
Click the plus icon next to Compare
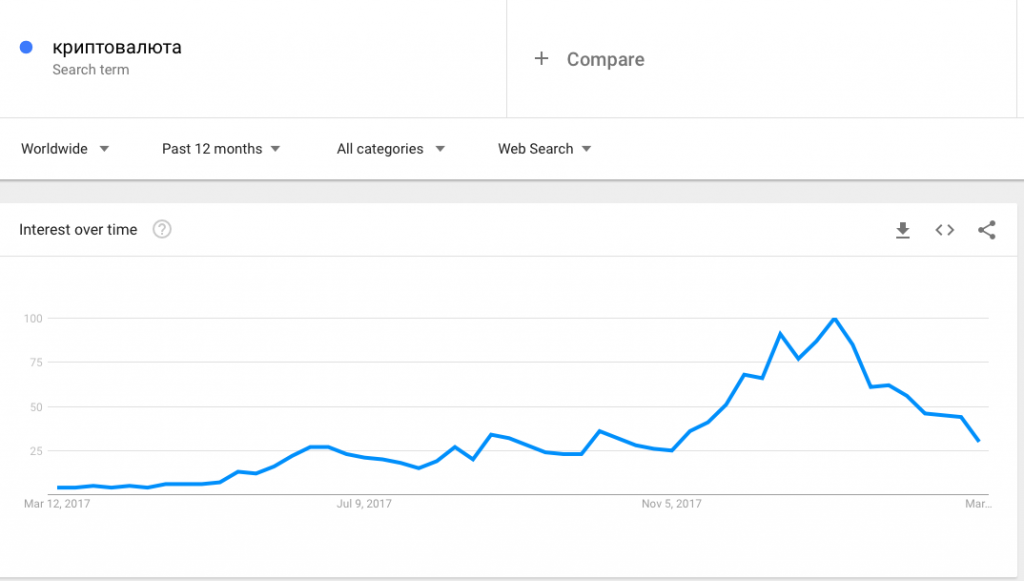(x=542, y=59)
